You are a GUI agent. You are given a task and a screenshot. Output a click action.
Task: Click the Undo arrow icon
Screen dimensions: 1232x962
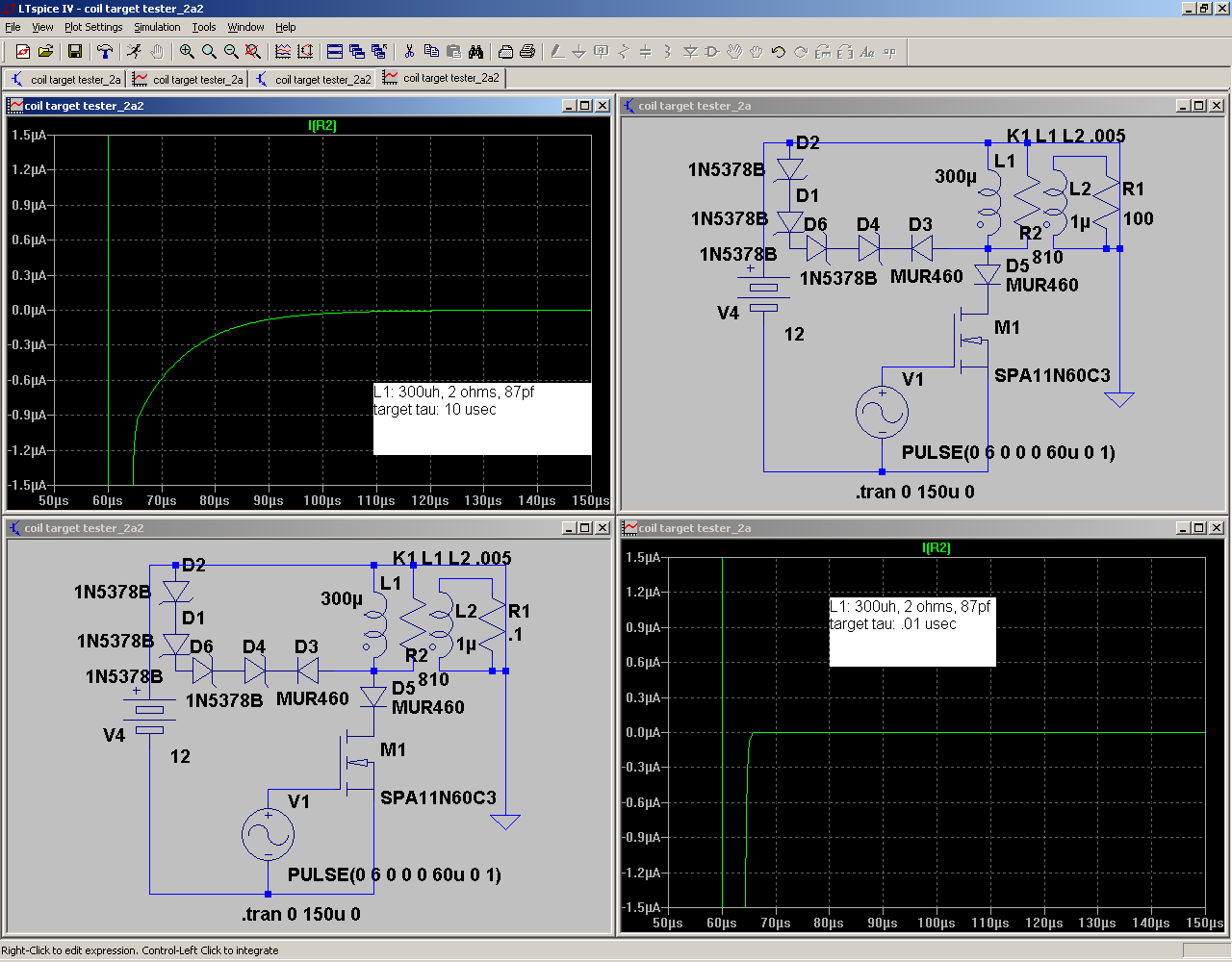click(x=779, y=52)
